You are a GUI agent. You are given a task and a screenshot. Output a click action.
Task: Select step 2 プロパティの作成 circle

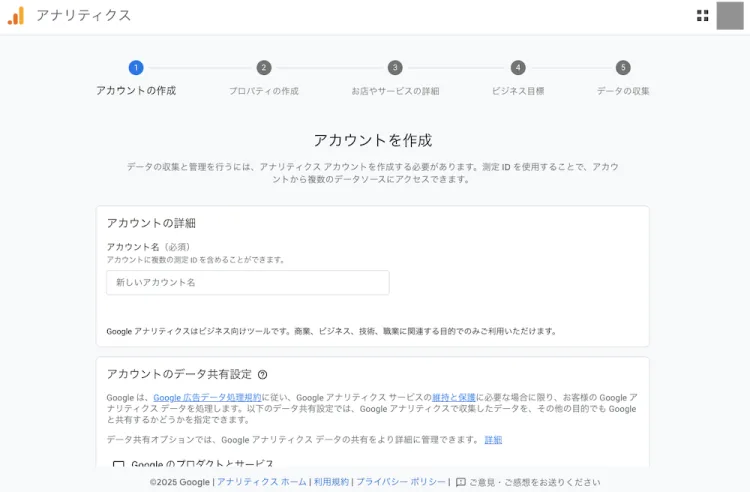(x=264, y=67)
